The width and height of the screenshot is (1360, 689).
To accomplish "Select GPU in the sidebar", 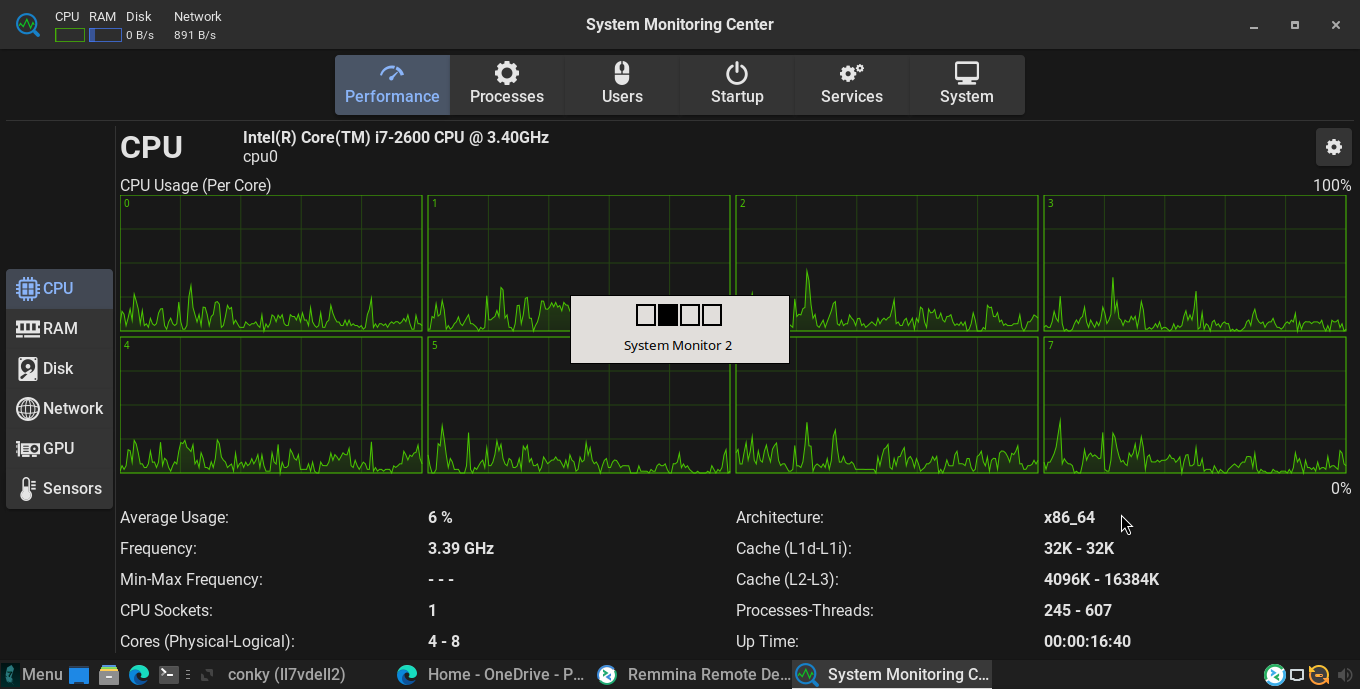I will [59, 448].
